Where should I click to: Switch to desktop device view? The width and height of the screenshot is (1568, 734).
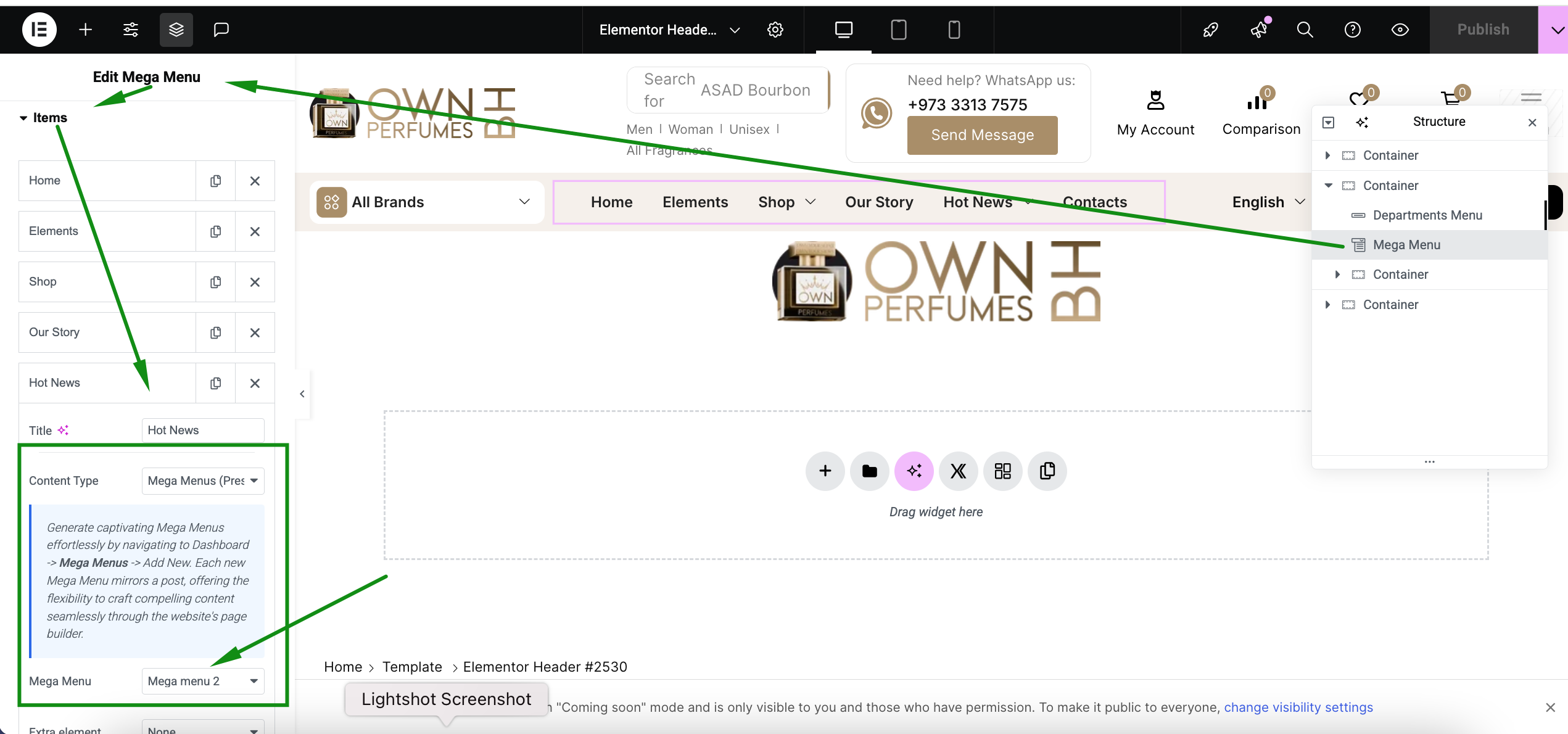[844, 30]
